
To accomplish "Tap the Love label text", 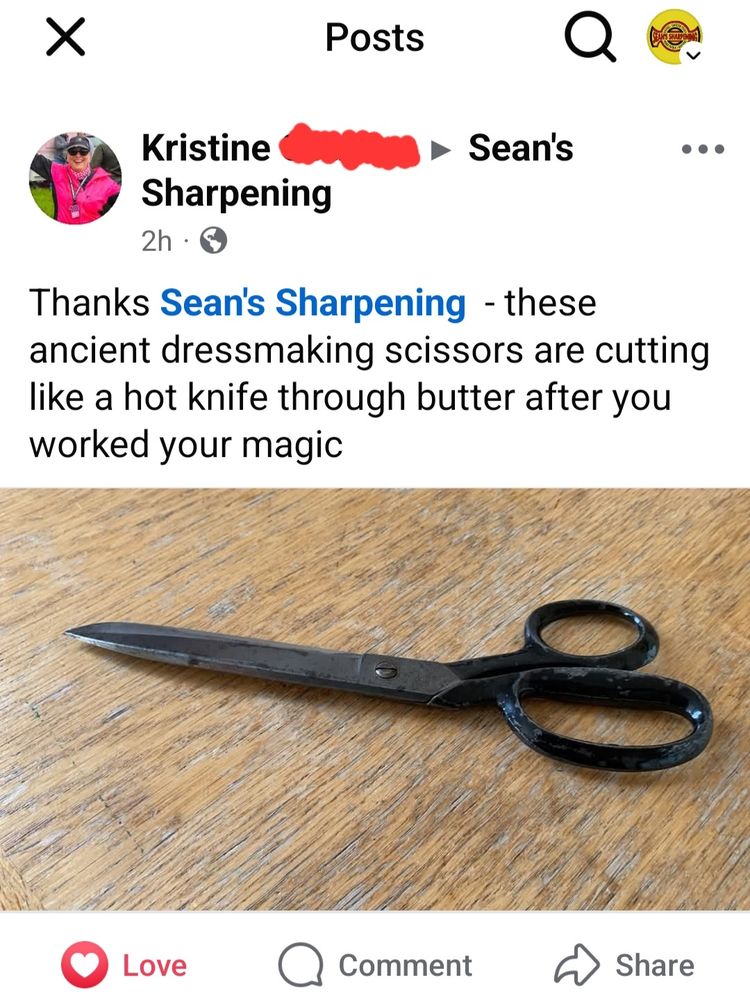I will pyautogui.click(x=155, y=966).
